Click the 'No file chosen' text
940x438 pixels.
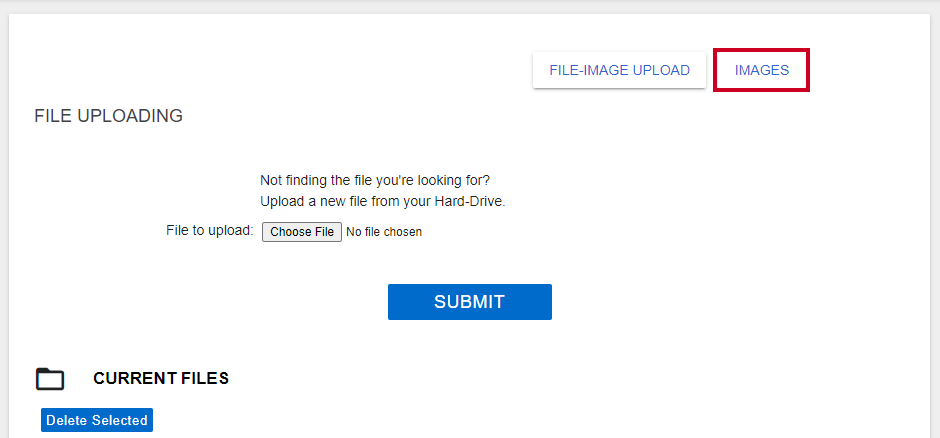(384, 232)
